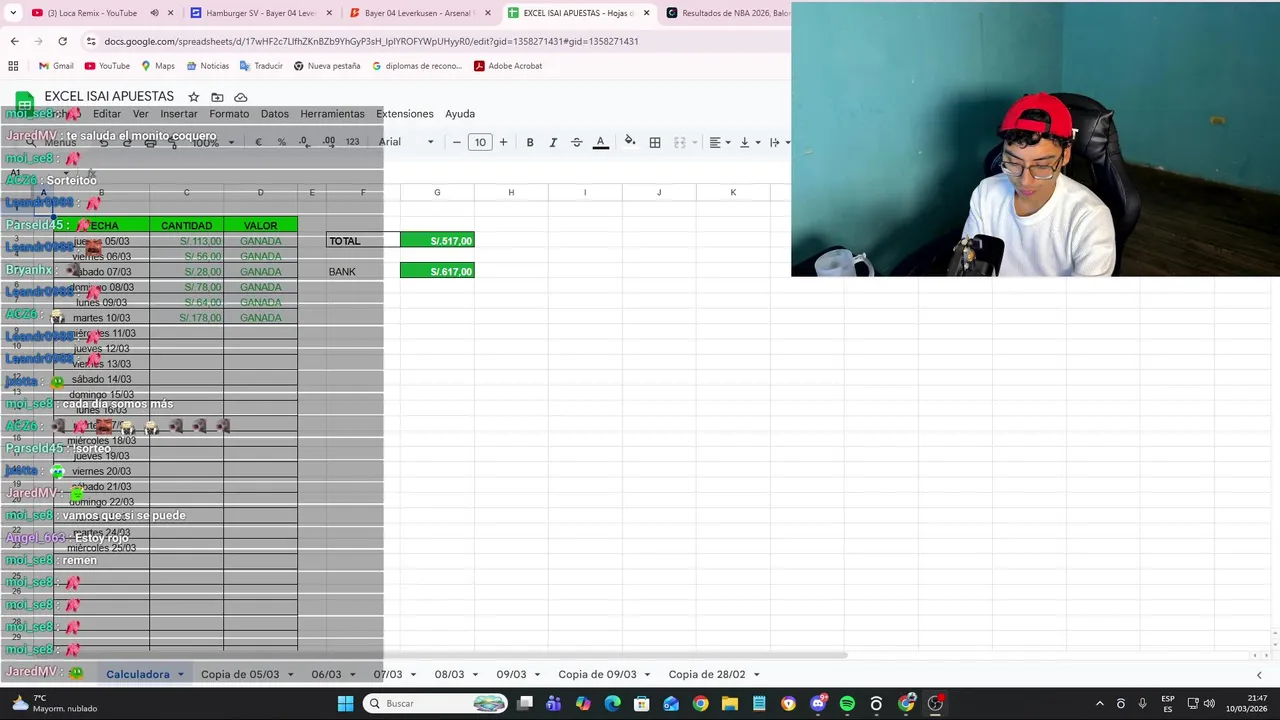The image size is (1280, 720).
Task: Open the Adobe Acrobat bookmark
Action: coord(508,66)
